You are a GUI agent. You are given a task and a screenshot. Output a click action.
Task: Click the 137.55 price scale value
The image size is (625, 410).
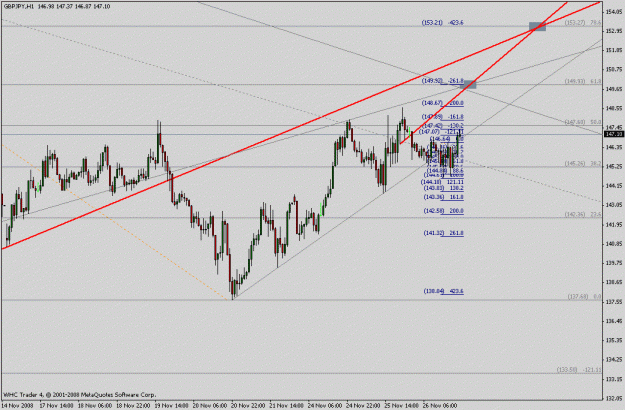click(614, 302)
